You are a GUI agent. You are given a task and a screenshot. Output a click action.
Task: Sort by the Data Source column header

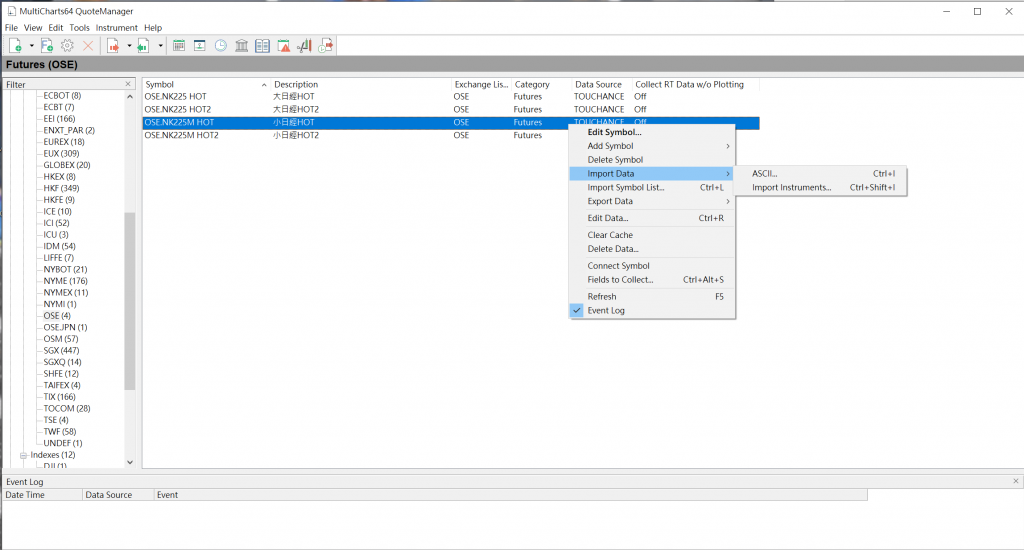601,84
